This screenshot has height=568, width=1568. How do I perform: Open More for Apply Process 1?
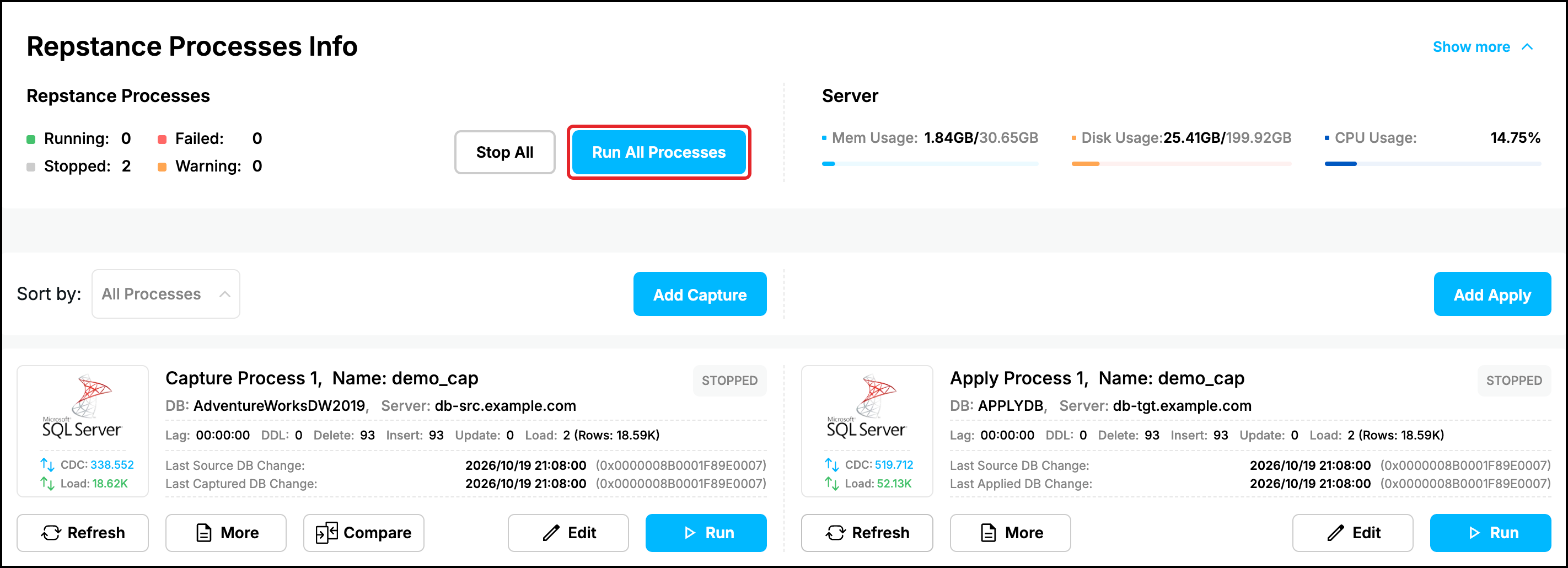[1010, 533]
